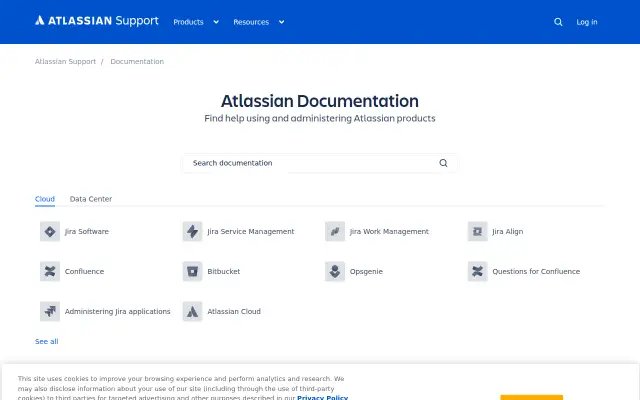Click the Questions for Confluence icon
Screen dimensions: 640x400
coord(478,271)
